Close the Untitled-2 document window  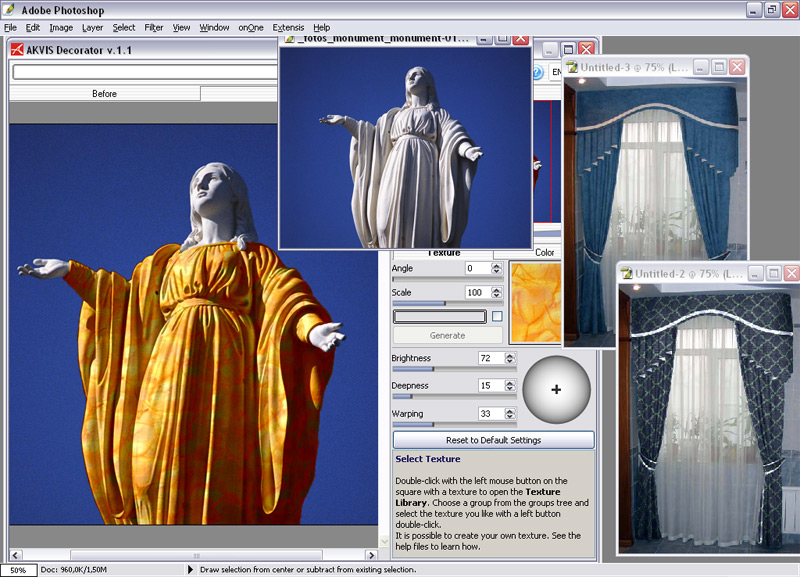792,273
